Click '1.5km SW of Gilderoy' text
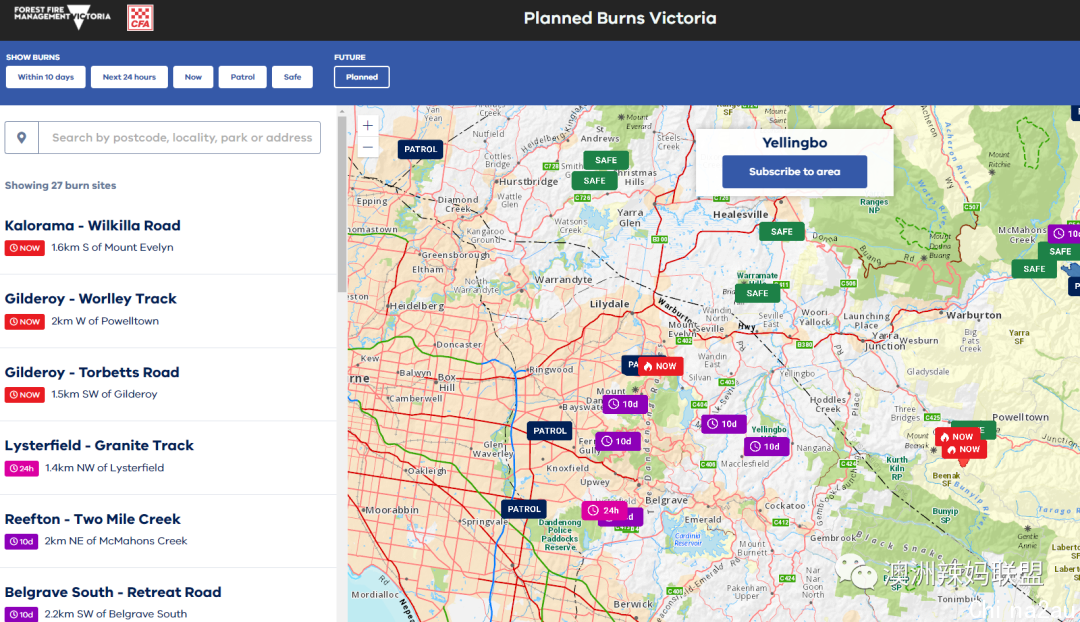The width and height of the screenshot is (1080, 622). pos(104,394)
